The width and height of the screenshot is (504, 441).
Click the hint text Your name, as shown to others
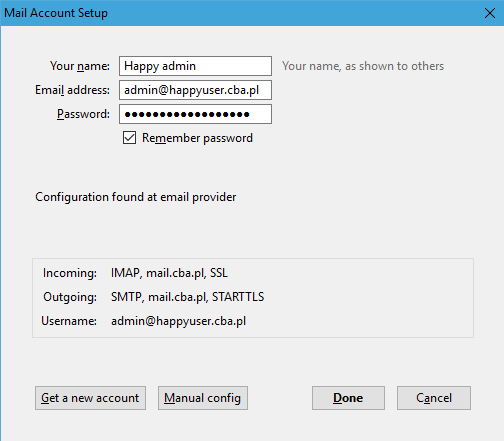pyautogui.click(x=363, y=66)
